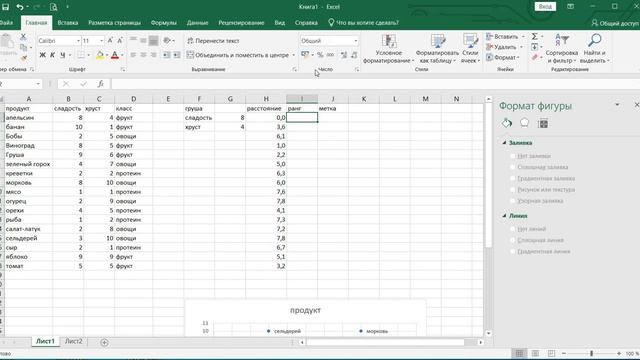Select the Узорная заливка radio option
The image size is (640, 360).
point(513,201)
